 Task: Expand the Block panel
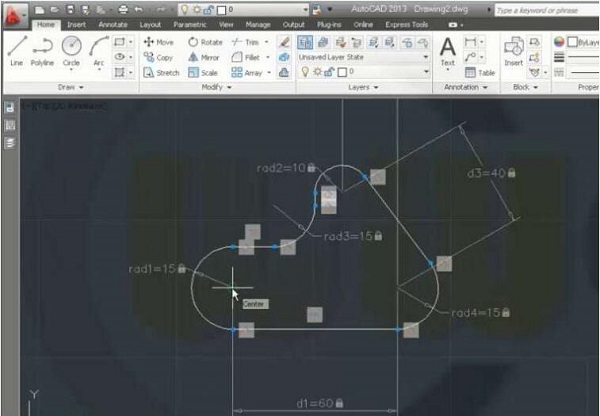point(525,87)
